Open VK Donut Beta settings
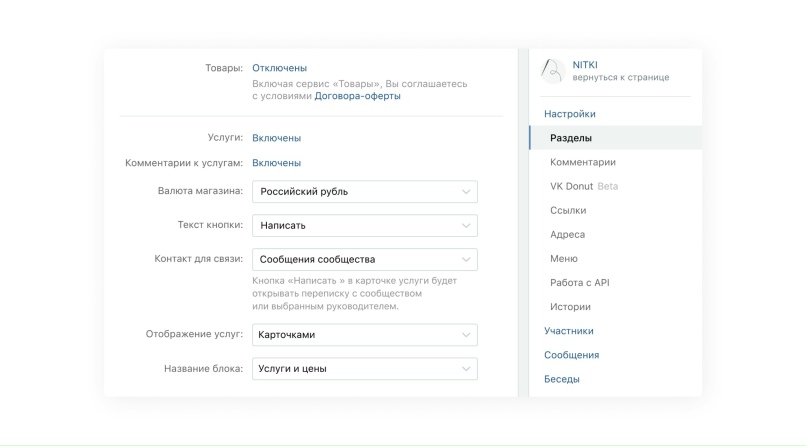806x446 pixels. click(584, 186)
